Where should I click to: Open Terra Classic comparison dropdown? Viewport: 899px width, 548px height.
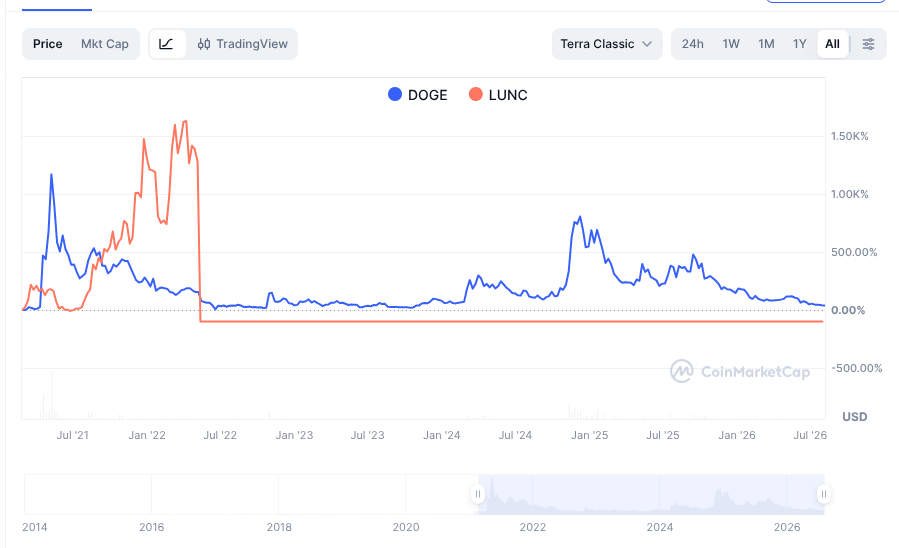pos(607,44)
